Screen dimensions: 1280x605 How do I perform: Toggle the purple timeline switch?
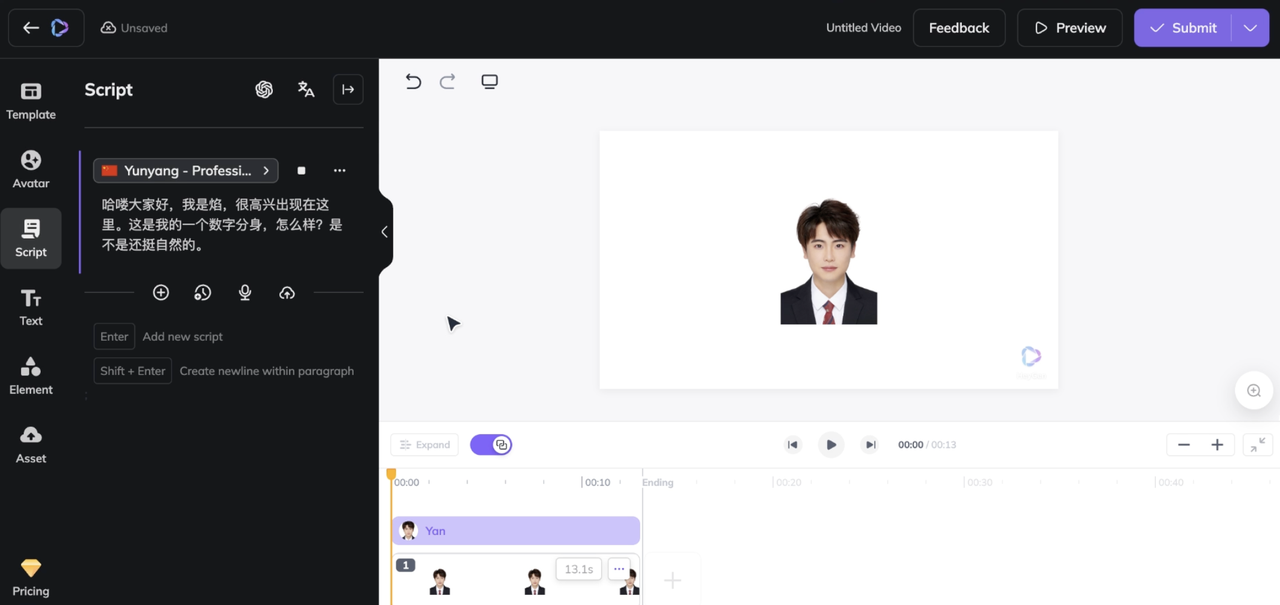point(491,445)
